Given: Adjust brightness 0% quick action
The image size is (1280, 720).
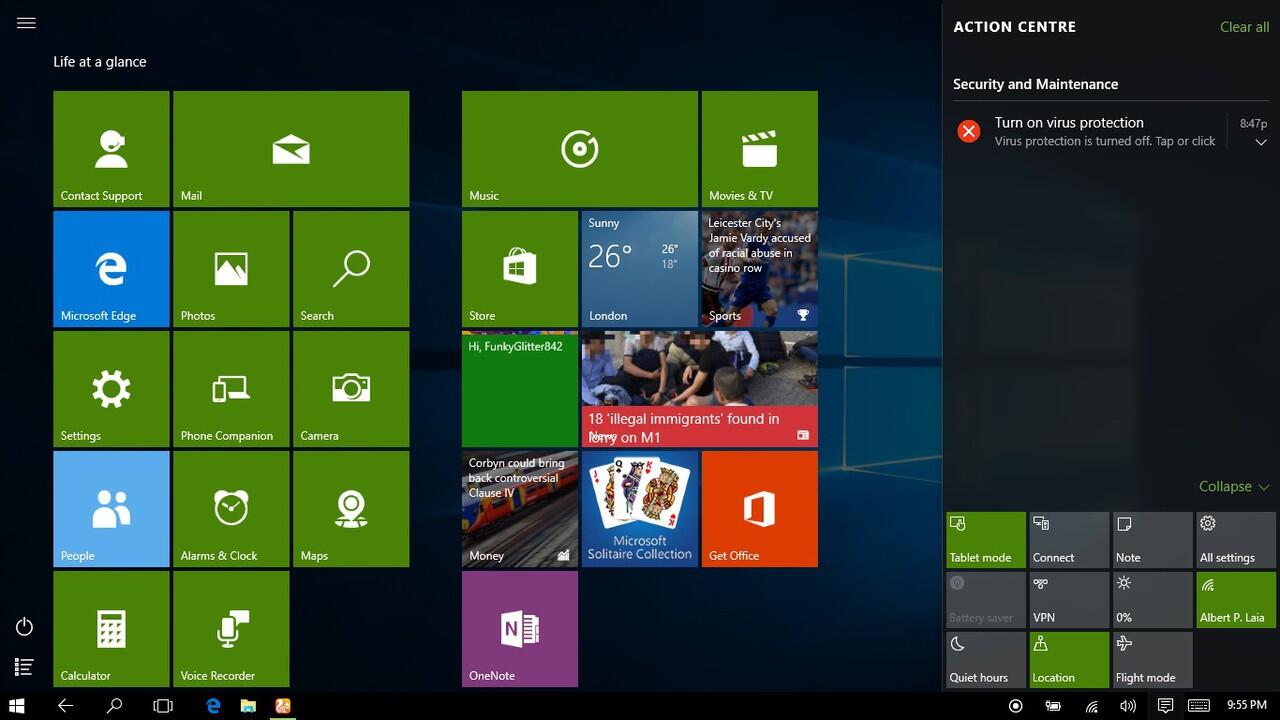Looking at the screenshot, I should [x=1152, y=600].
